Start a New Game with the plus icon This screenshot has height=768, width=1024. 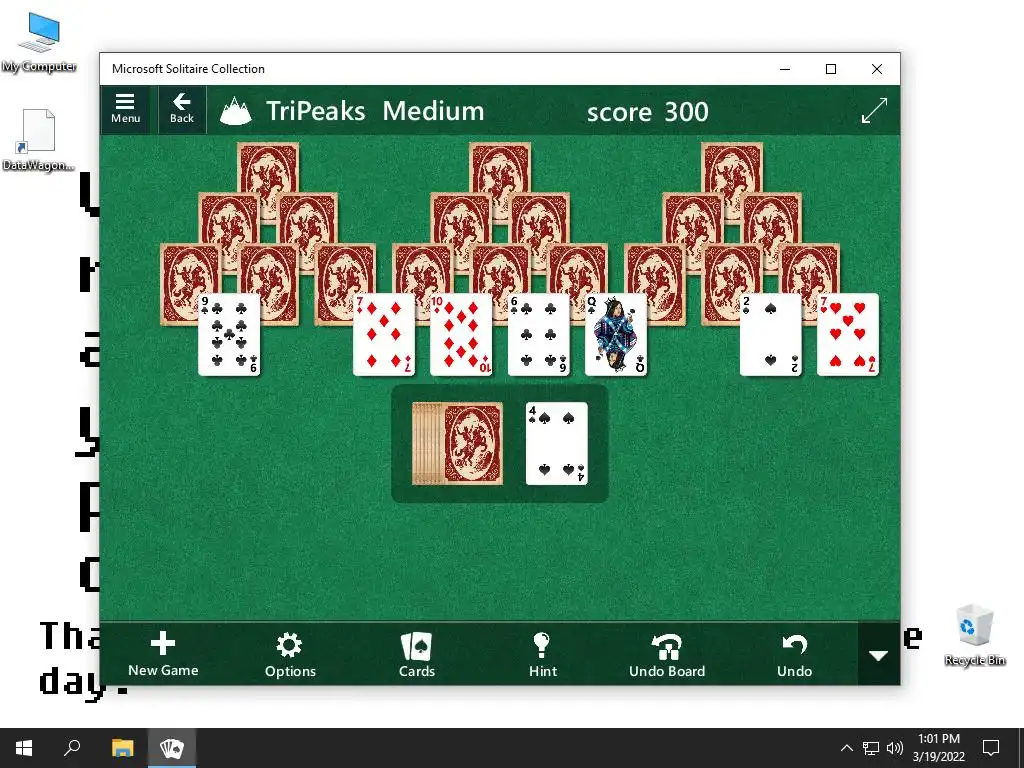(x=163, y=654)
